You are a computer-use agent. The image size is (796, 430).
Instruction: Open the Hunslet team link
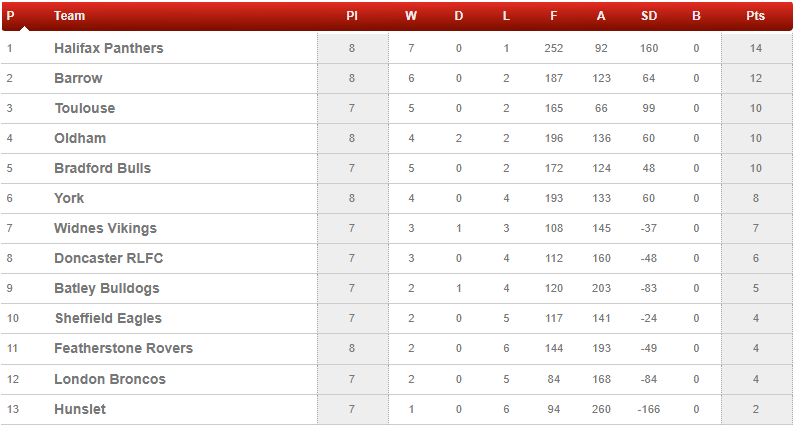pyautogui.click(x=80, y=409)
